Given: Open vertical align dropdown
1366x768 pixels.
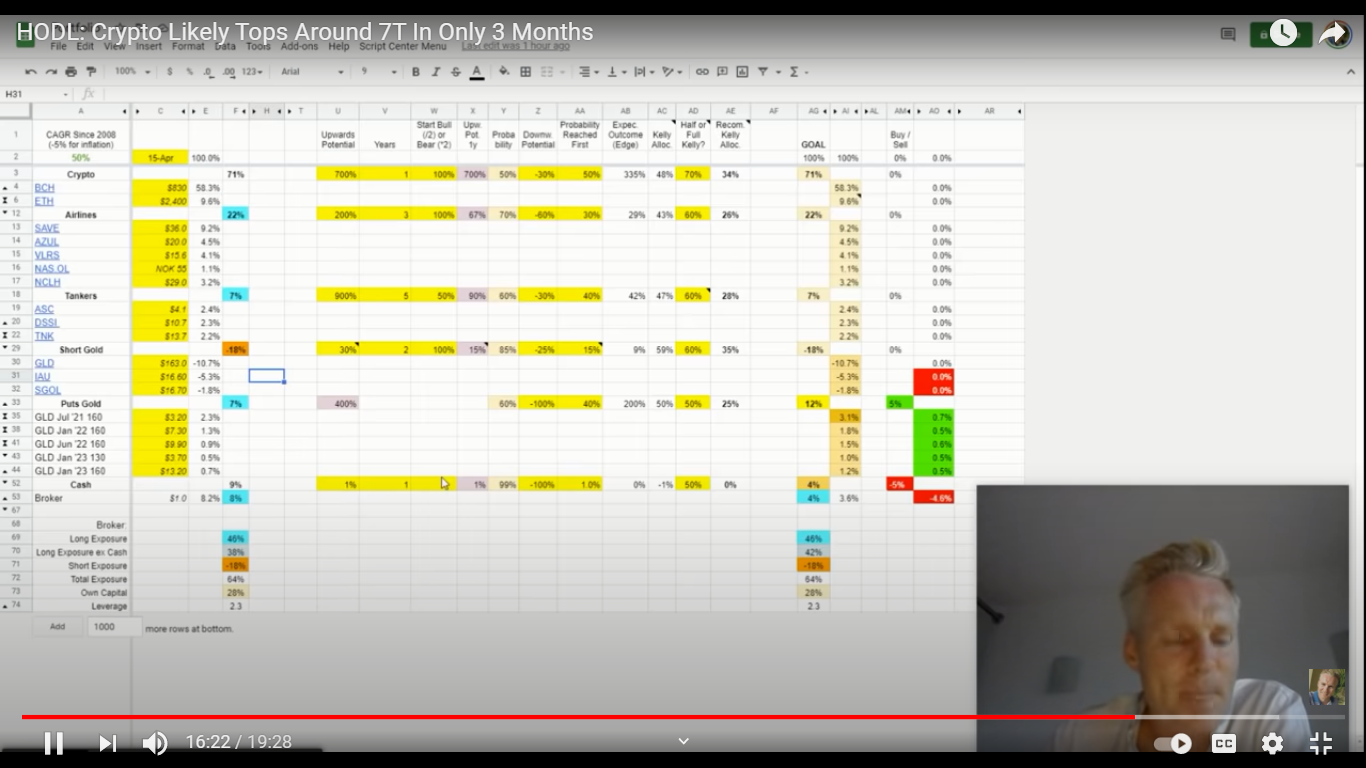Looking at the screenshot, I should [615, 72].
